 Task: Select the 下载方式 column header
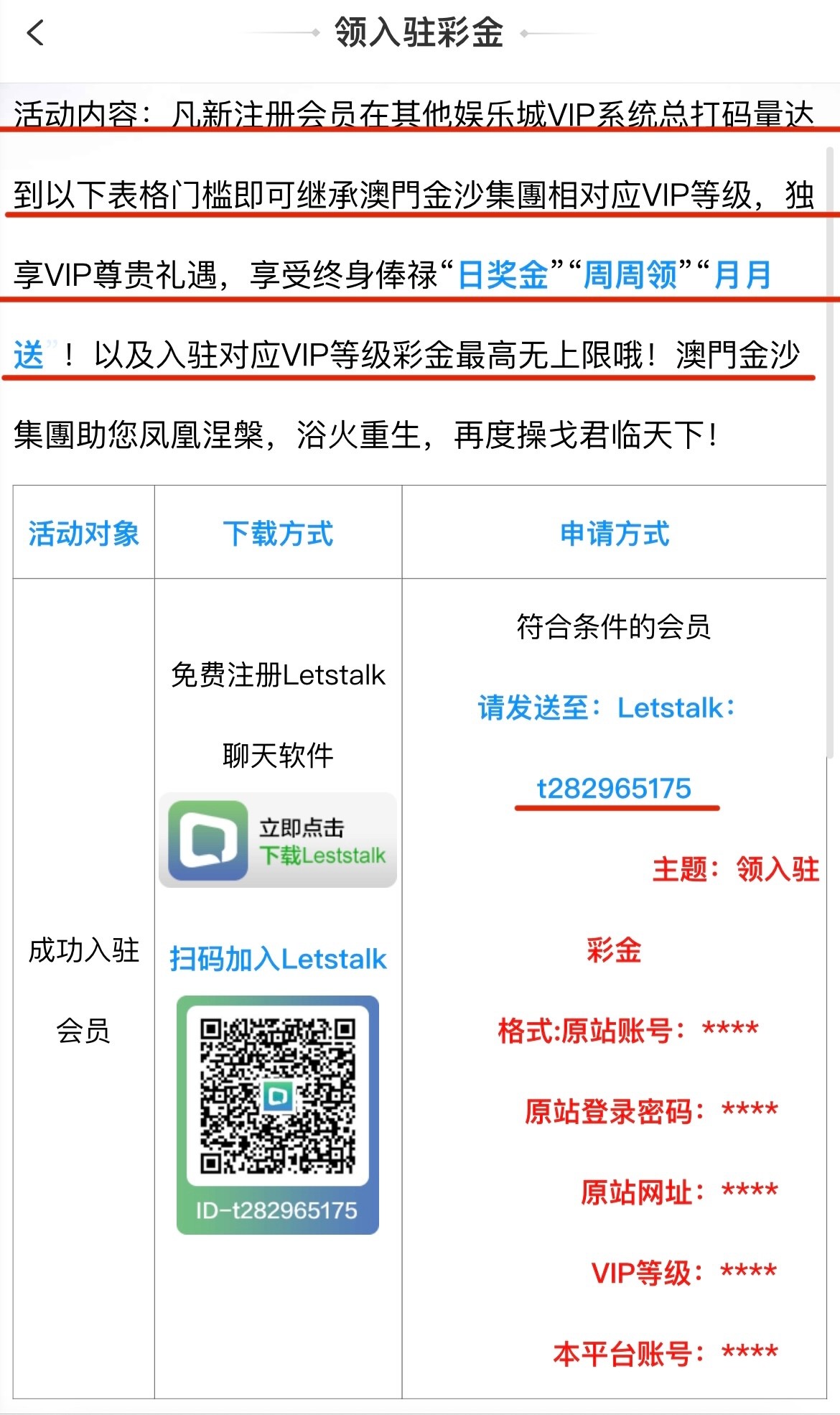point(278,533)
